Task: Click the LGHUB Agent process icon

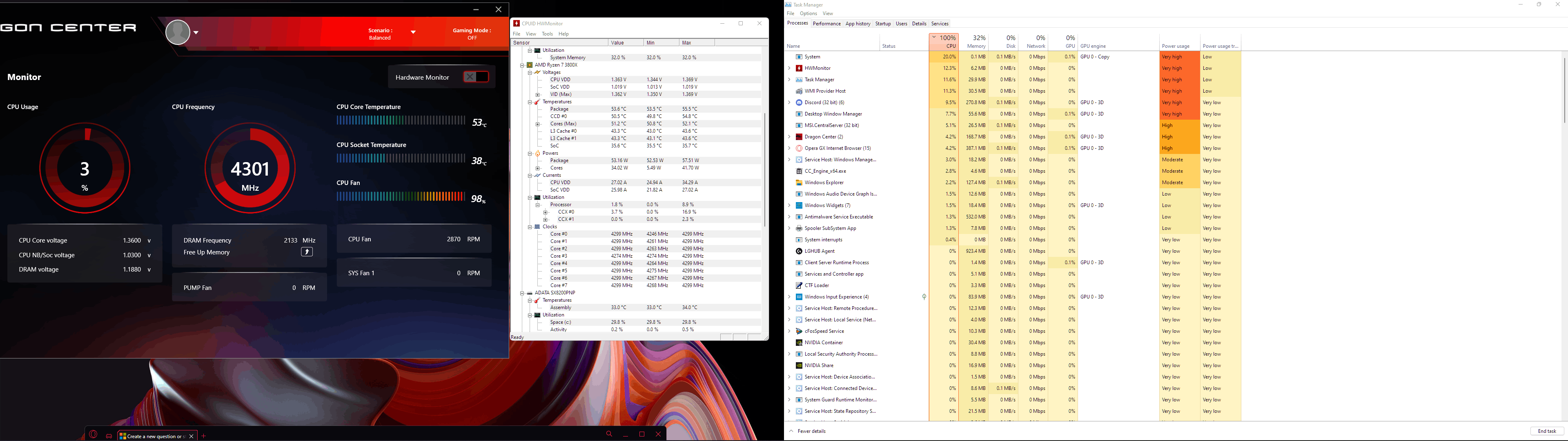Action: point(799,251)
